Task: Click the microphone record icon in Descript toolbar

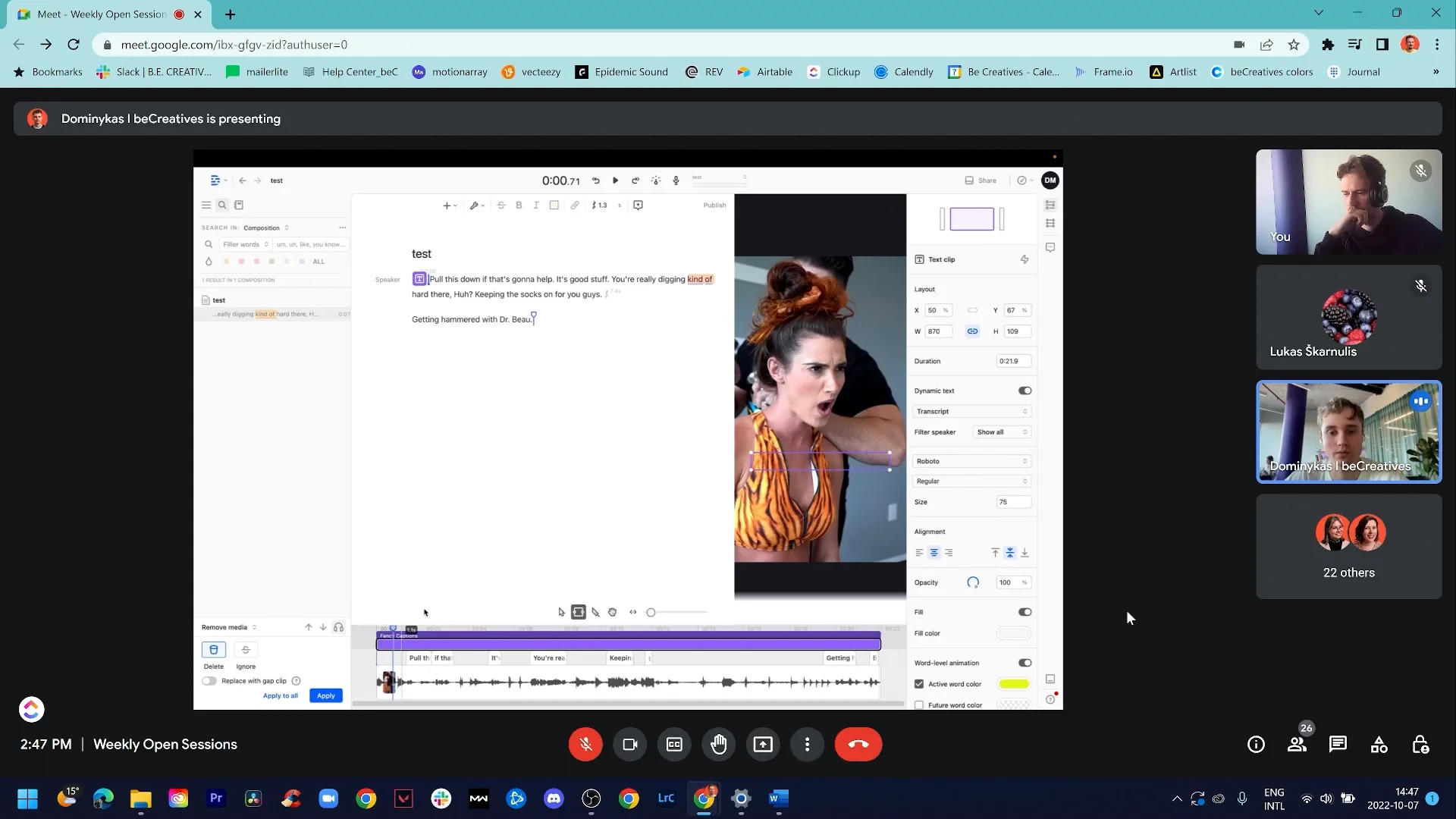Action: click(x=676, y=180)
